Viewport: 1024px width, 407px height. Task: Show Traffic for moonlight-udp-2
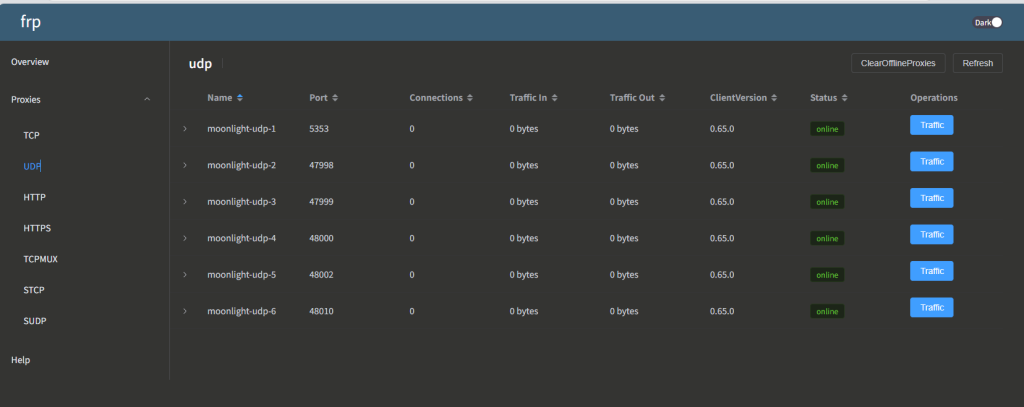[x=931, y=161]
